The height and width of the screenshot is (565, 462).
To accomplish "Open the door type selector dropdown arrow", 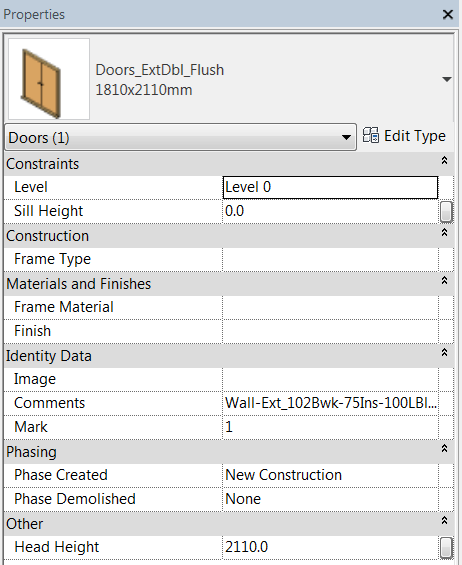I will [447, 79].
